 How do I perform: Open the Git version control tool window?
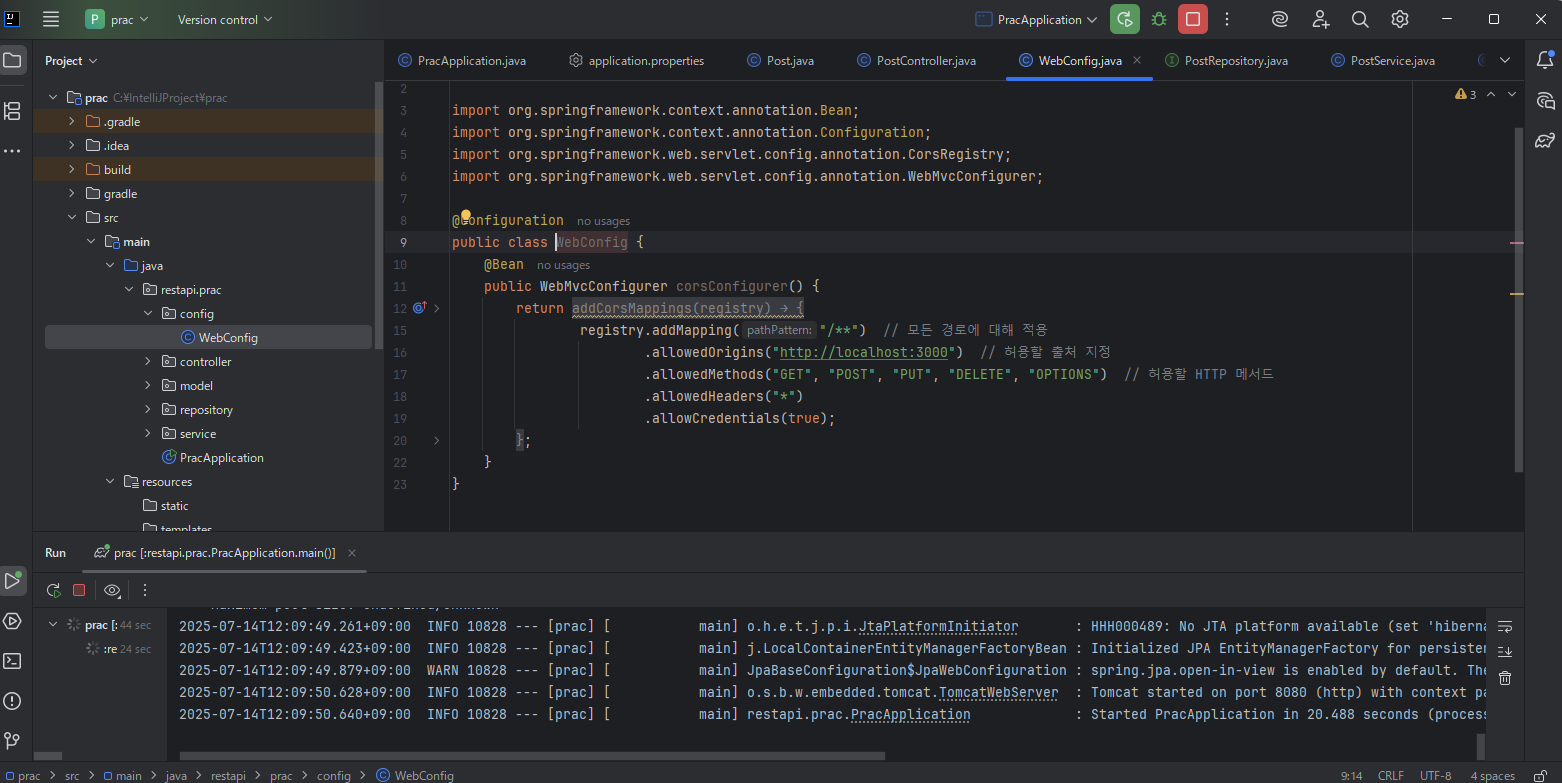(12, 741)
